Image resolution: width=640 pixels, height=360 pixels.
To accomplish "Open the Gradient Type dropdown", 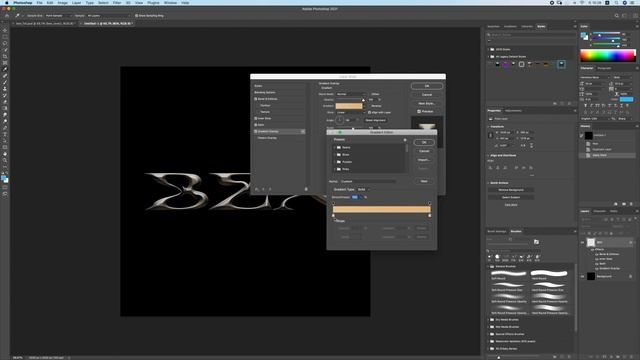I will [x=363, y=189].
